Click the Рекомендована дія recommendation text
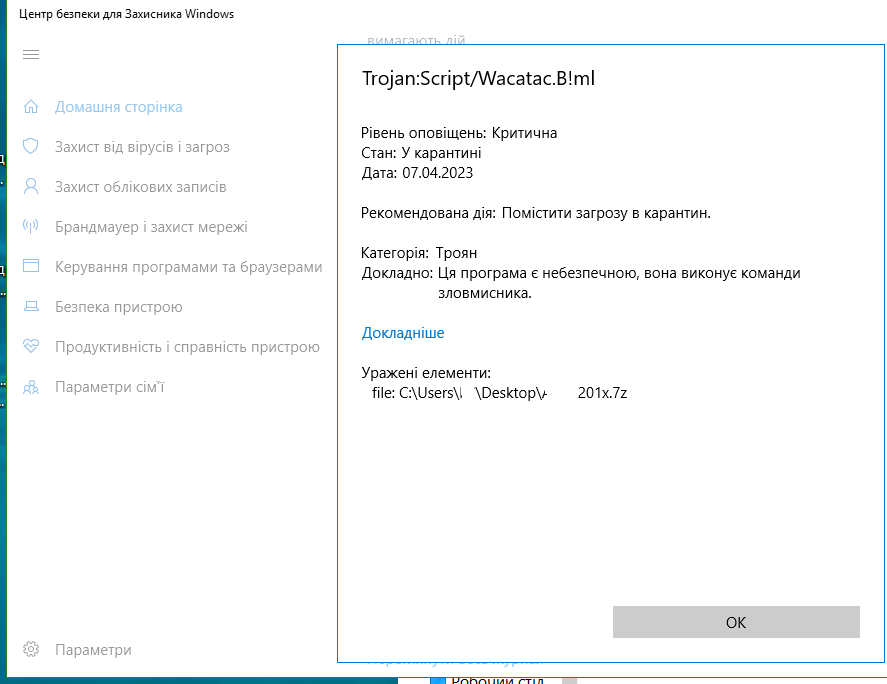Image resolution: width=887 pixels, height=684 pixels. (x=536, y=213)
